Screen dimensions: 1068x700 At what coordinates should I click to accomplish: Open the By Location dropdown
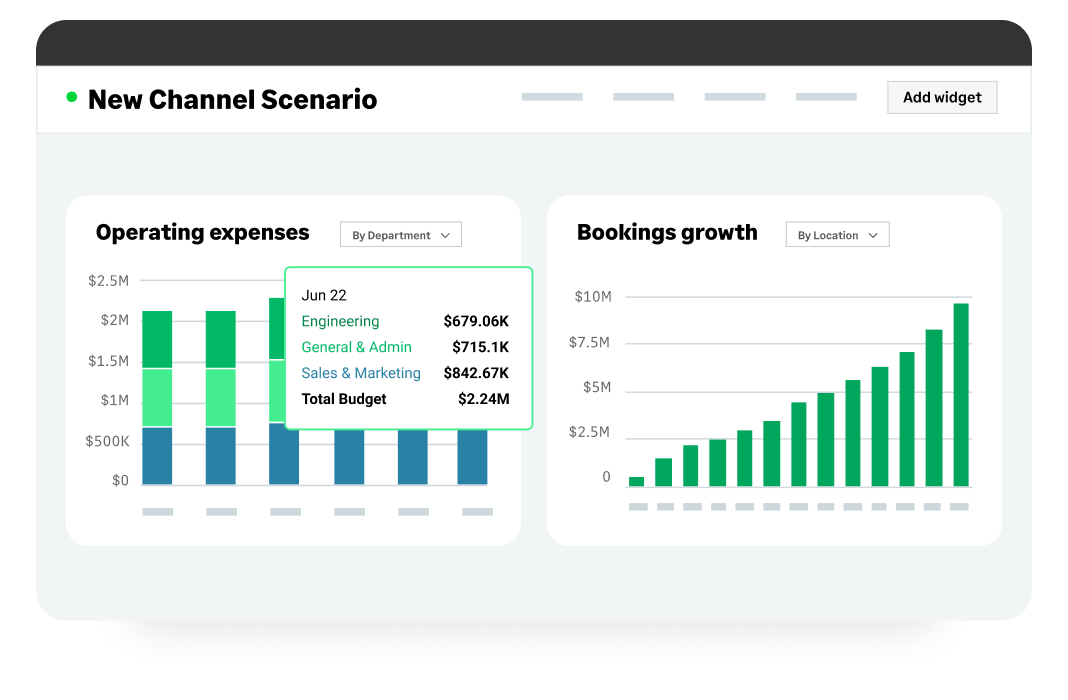coord(837,234)
